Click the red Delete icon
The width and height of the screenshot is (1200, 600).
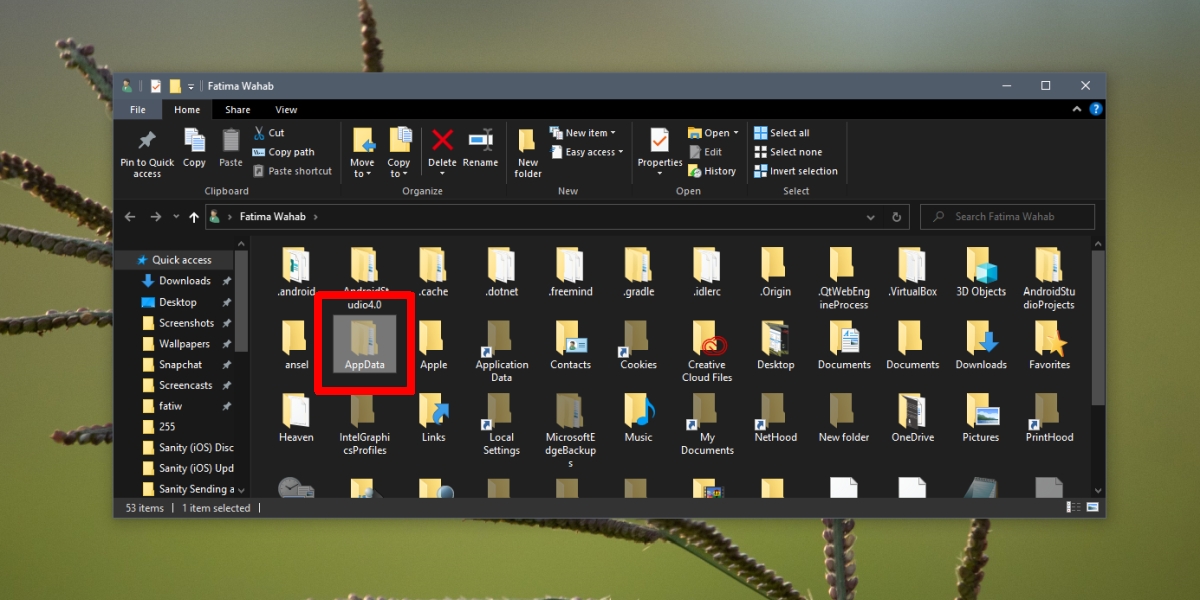click(442, 140)
